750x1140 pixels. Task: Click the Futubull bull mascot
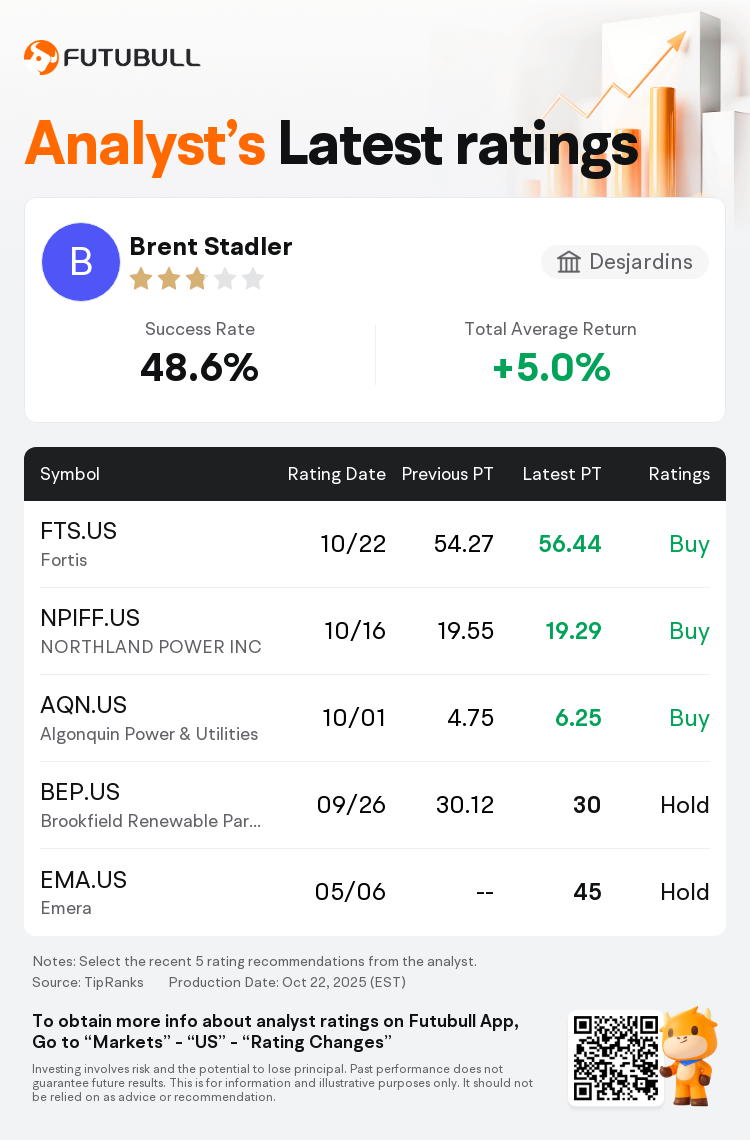tap(690, 1055)
